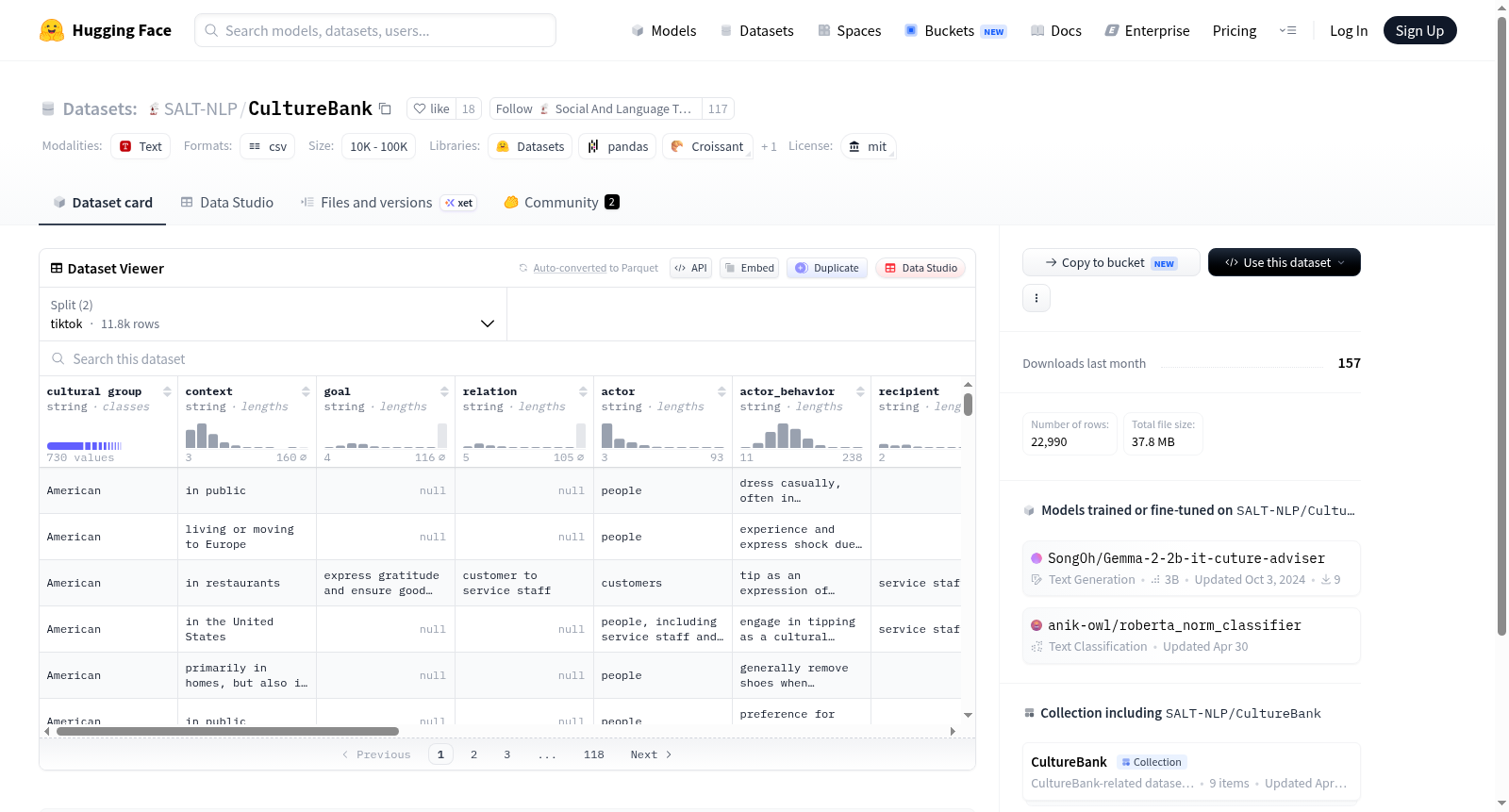This screenshot has width=1509, height=812.
Task: Open anik-owl/roberta_norm_classifier model
Action: [1191, 635]
